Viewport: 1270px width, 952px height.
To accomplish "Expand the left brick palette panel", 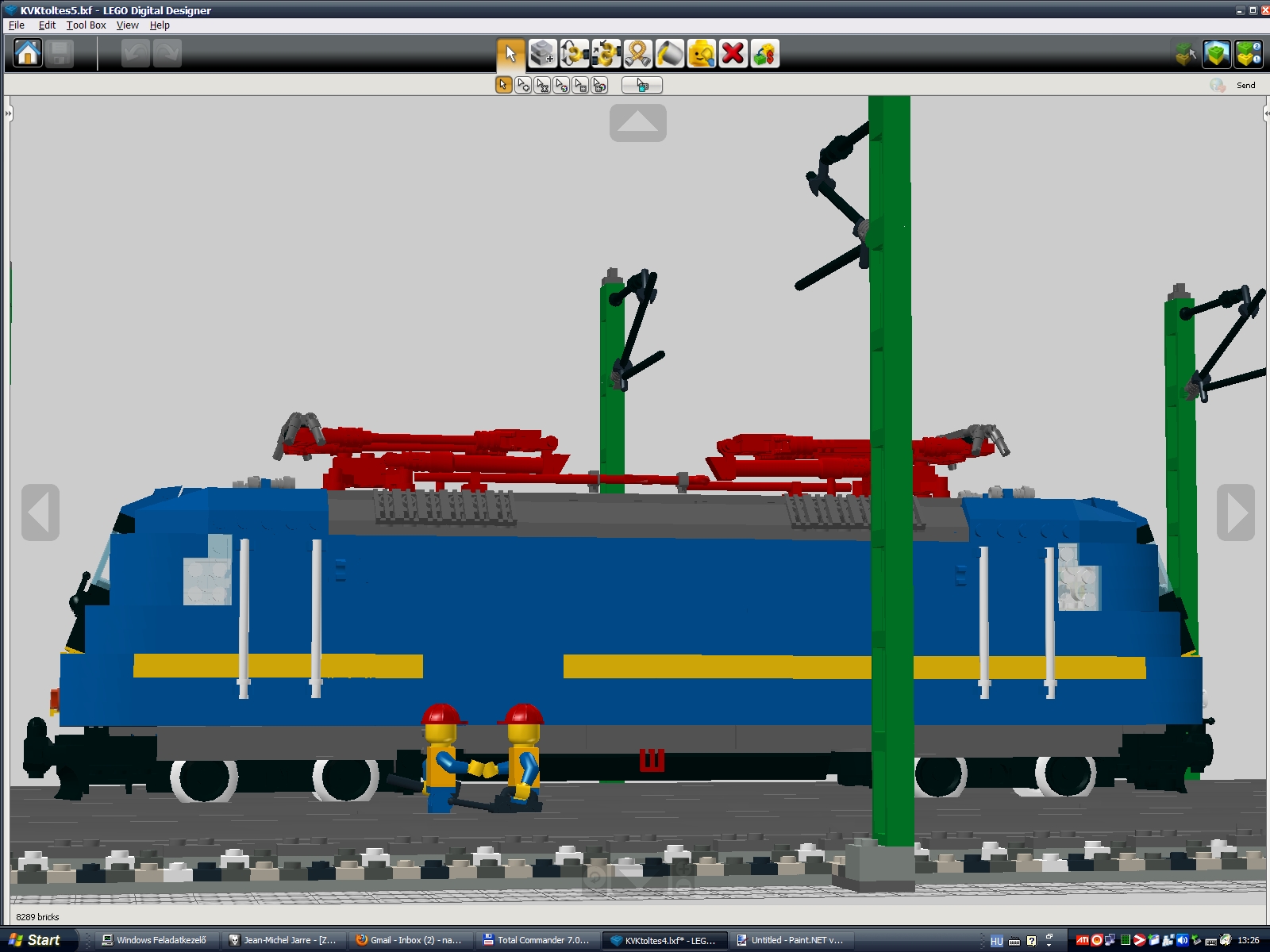I will click(x=8, y=113).
